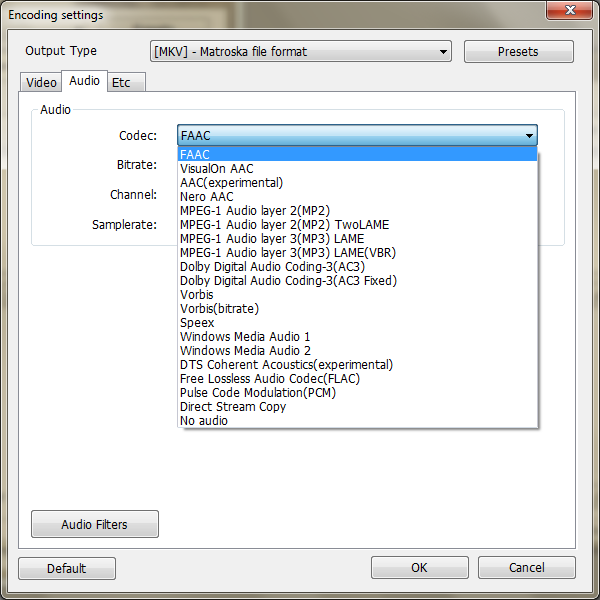Choose Nero AAC codec

point(357,197)
